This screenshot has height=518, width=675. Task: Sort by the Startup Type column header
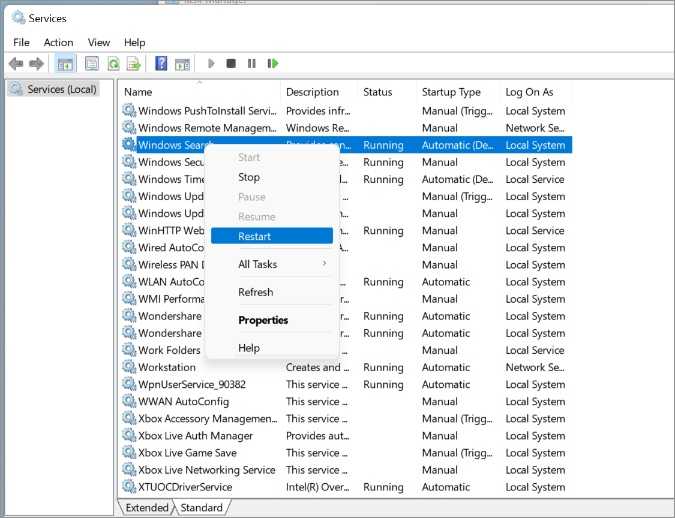point(458,92)
